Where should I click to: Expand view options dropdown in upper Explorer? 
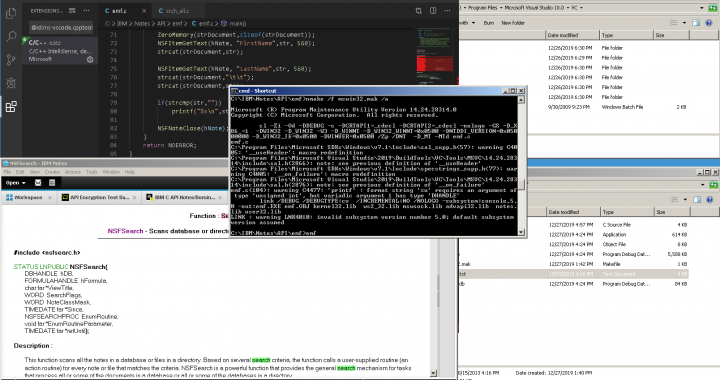pos(684,23)
